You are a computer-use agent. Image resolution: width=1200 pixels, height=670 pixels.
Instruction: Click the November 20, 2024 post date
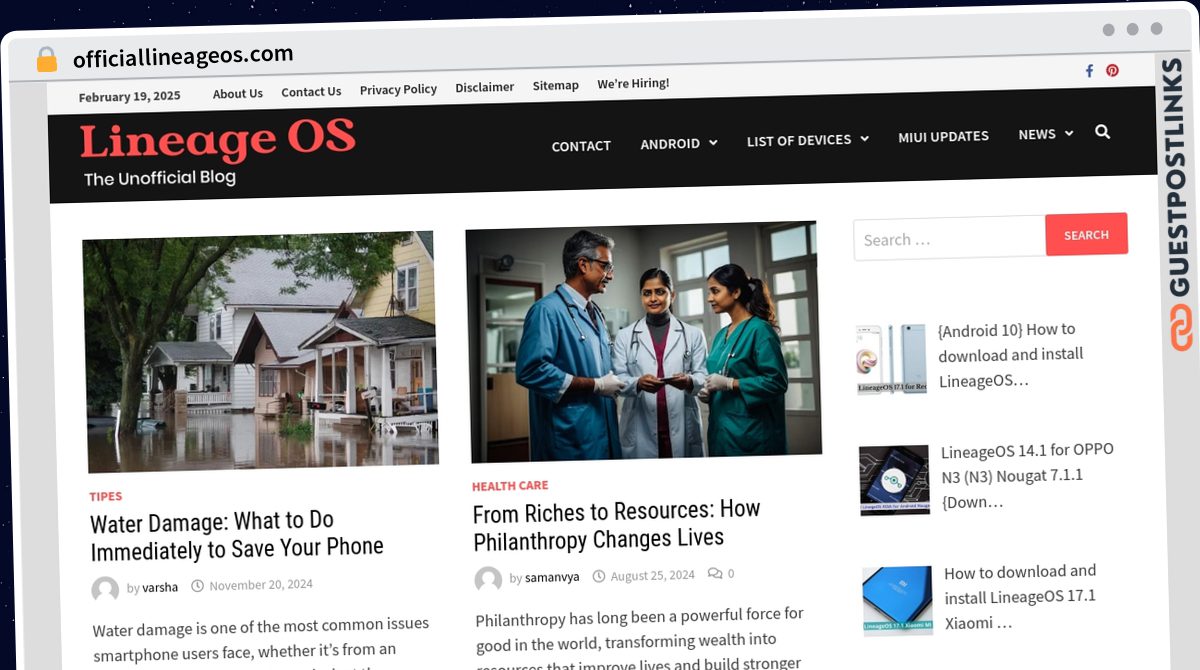pyautogui.click(x=261, y=585)
